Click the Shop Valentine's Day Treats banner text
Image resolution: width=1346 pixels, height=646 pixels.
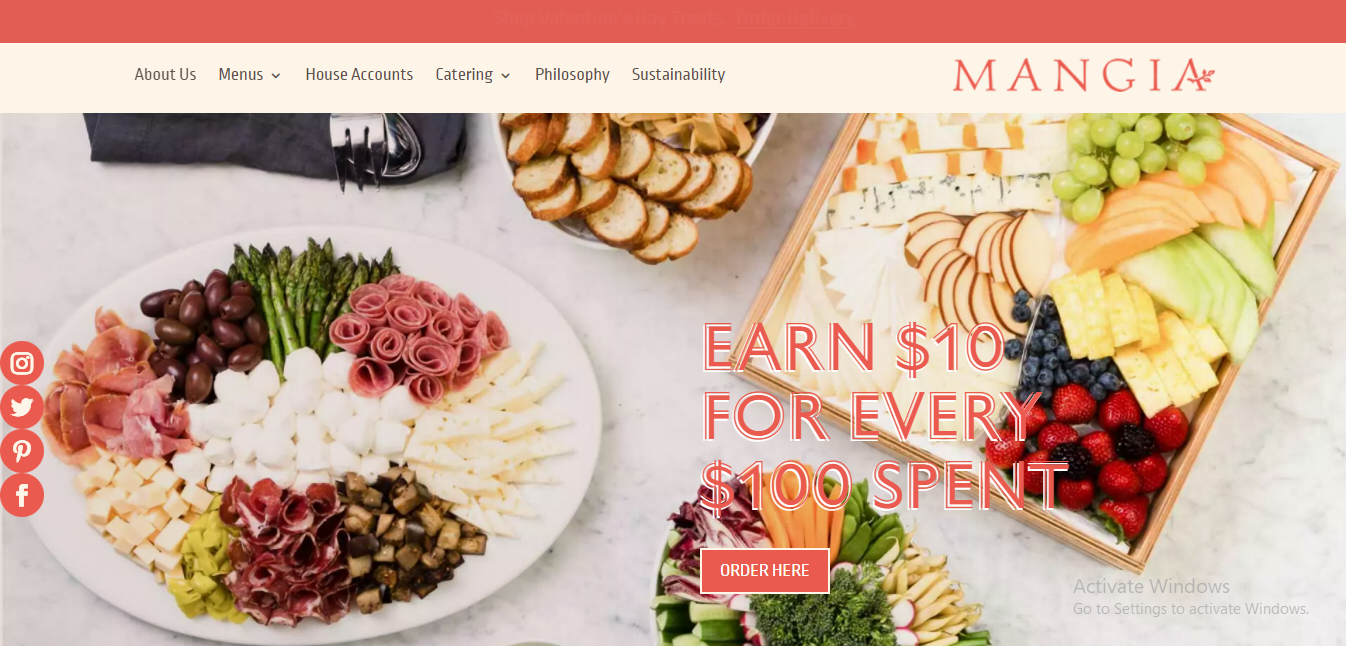coord(612,18)
